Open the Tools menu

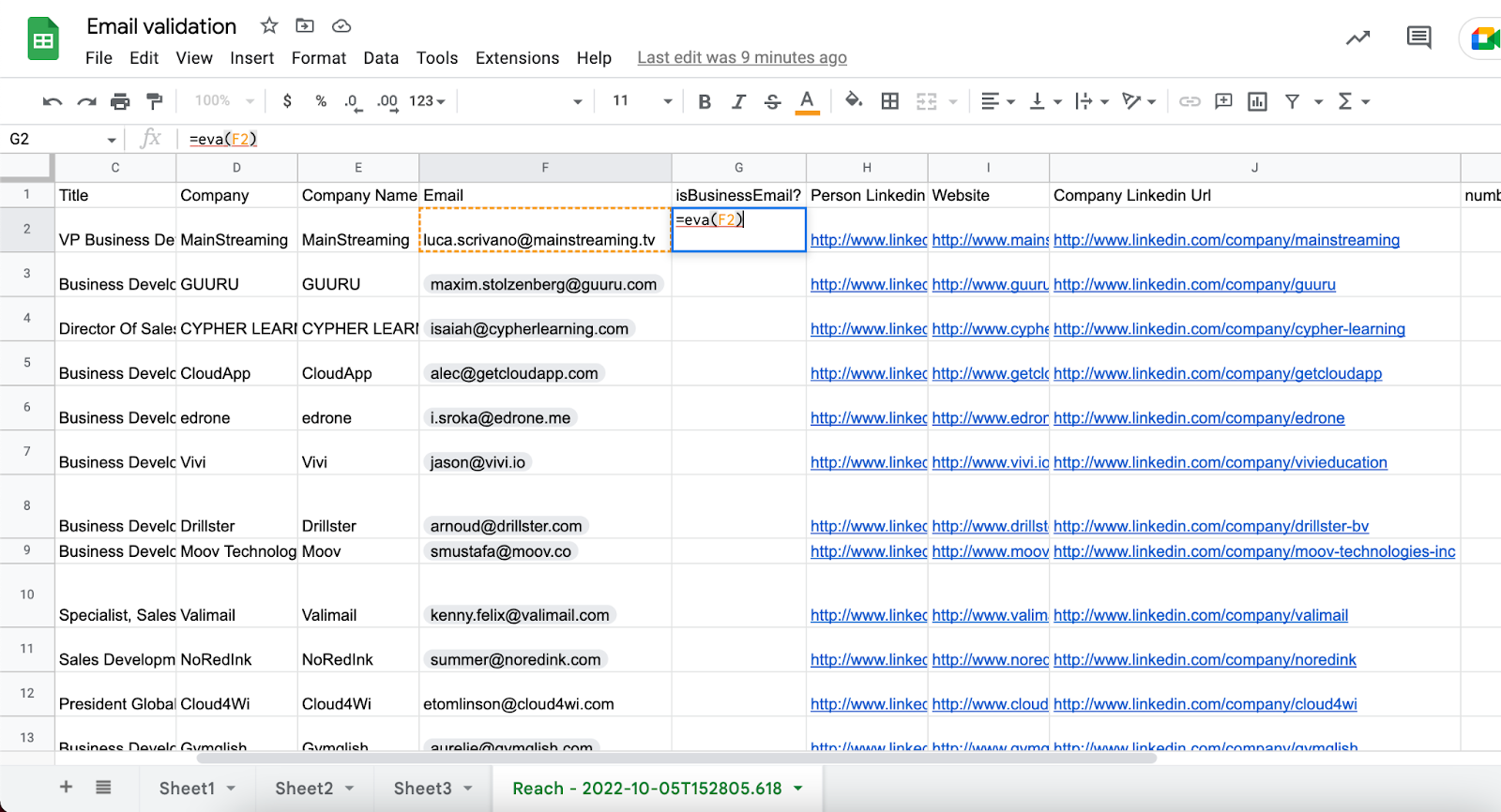pyautogui.click(x=437, y=58)
